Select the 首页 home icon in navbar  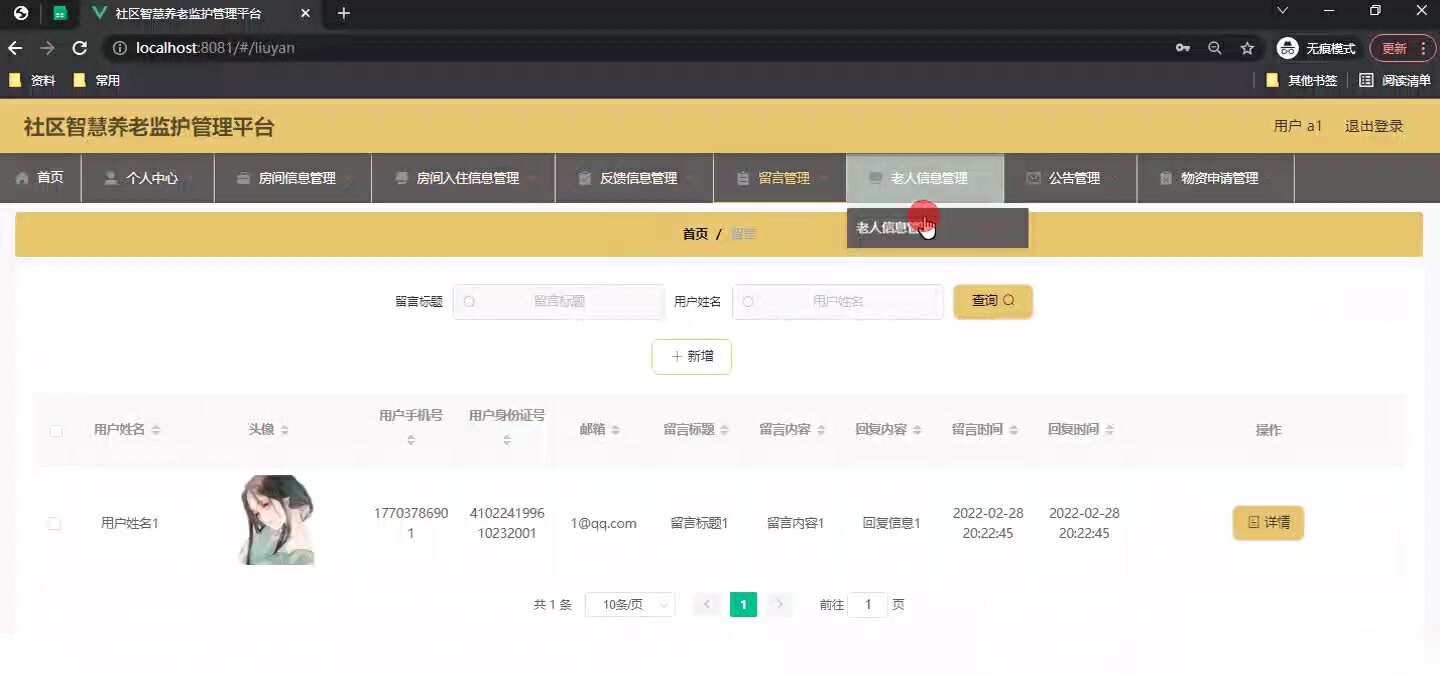(23, 177)
